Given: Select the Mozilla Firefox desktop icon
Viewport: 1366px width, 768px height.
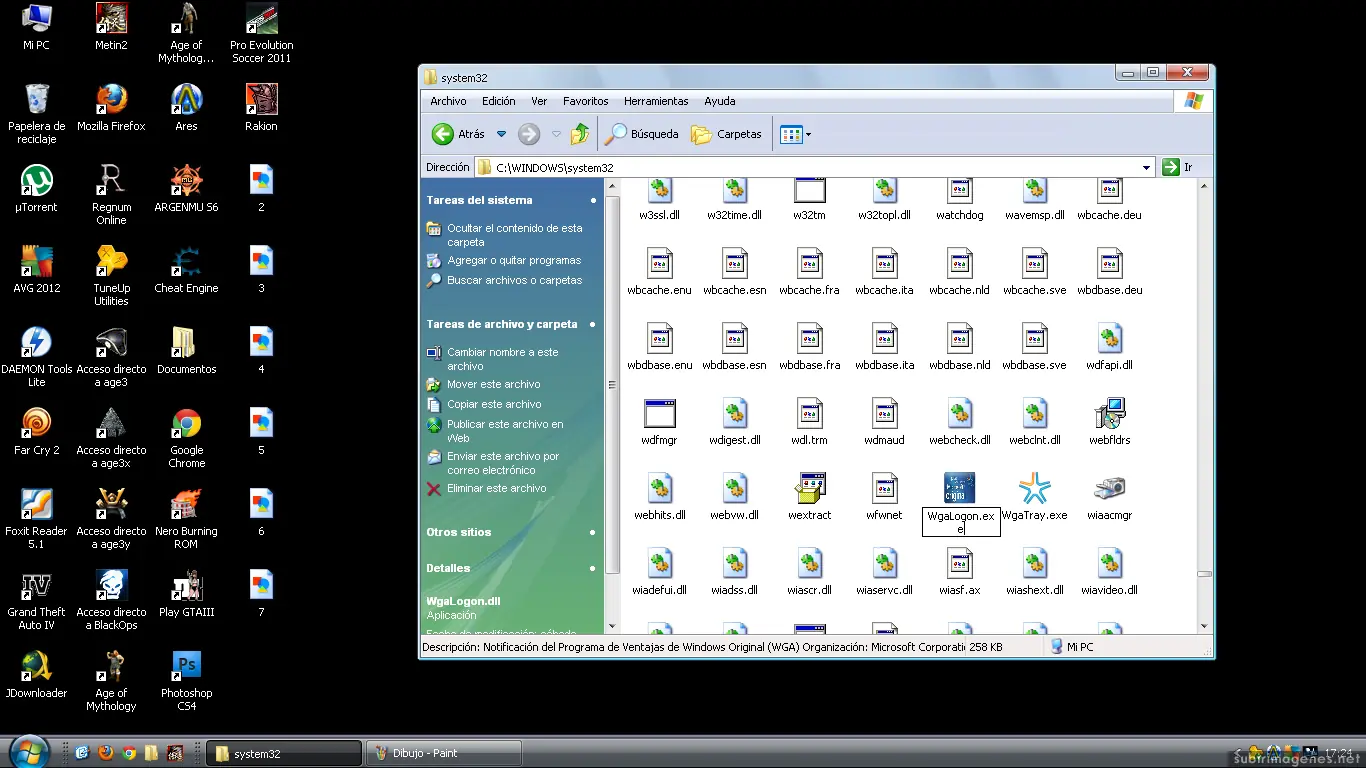Looking at the screenshot, I should point(111,108).
